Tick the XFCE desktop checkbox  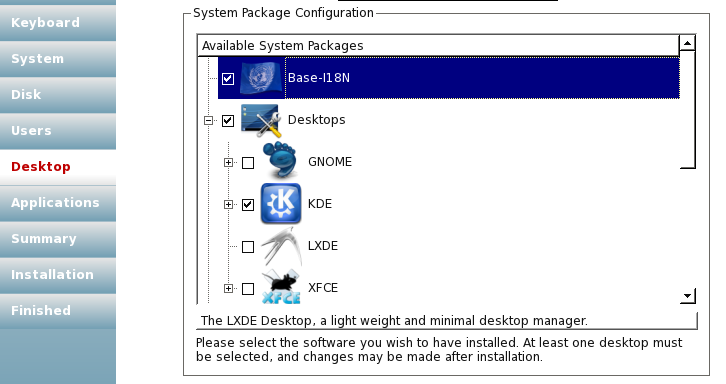(248, 289)
